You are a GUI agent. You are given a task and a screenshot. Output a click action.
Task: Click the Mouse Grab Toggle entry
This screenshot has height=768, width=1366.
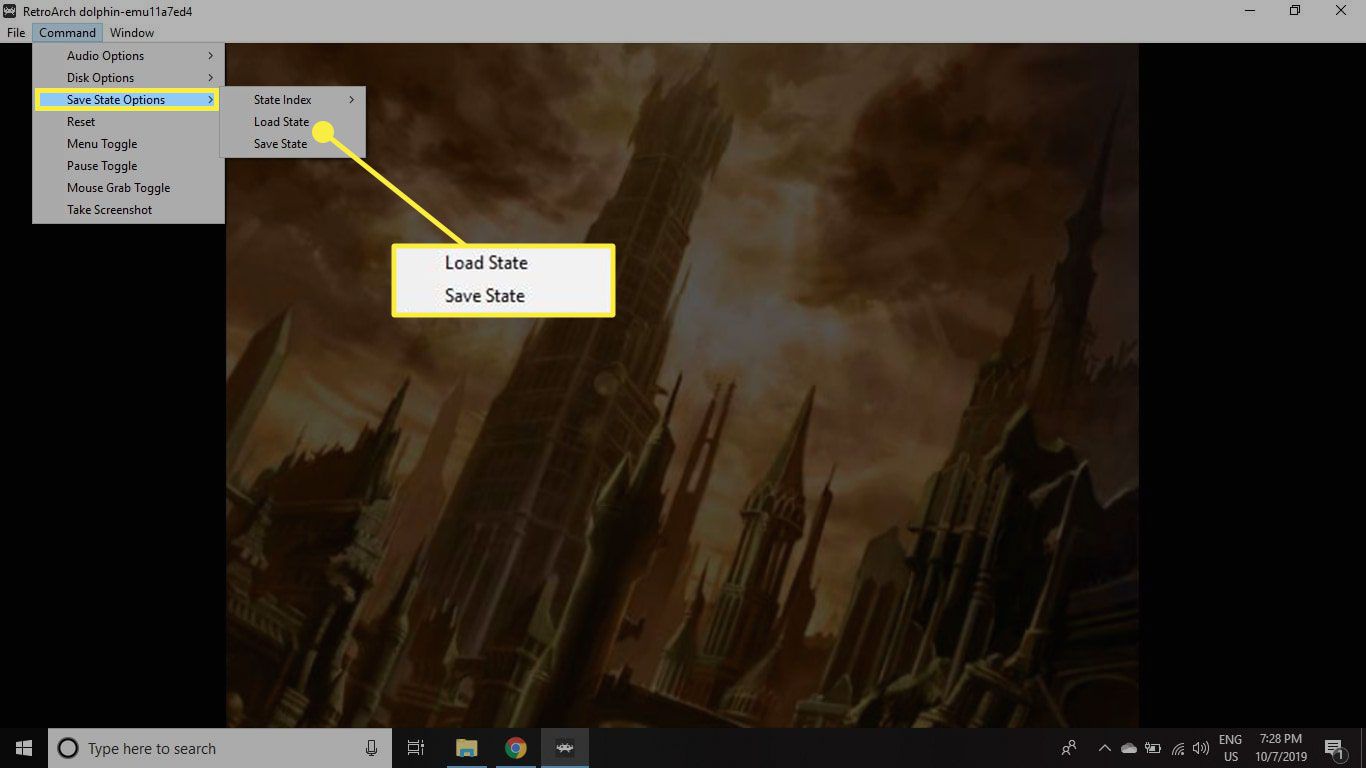coord(128,188)
